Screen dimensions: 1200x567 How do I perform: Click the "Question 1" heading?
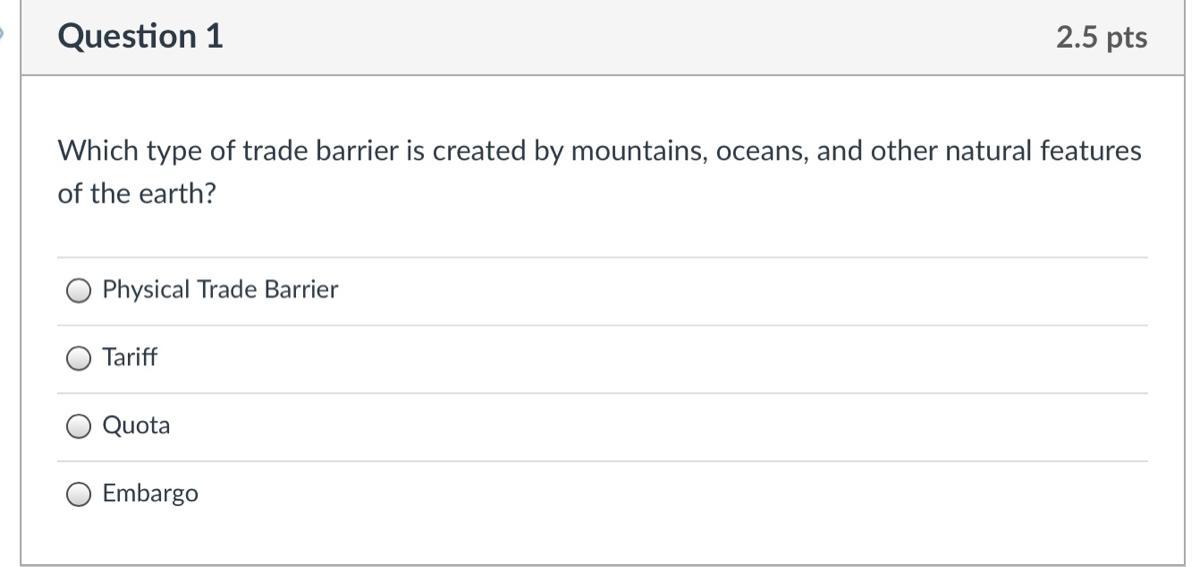(140, 37)
